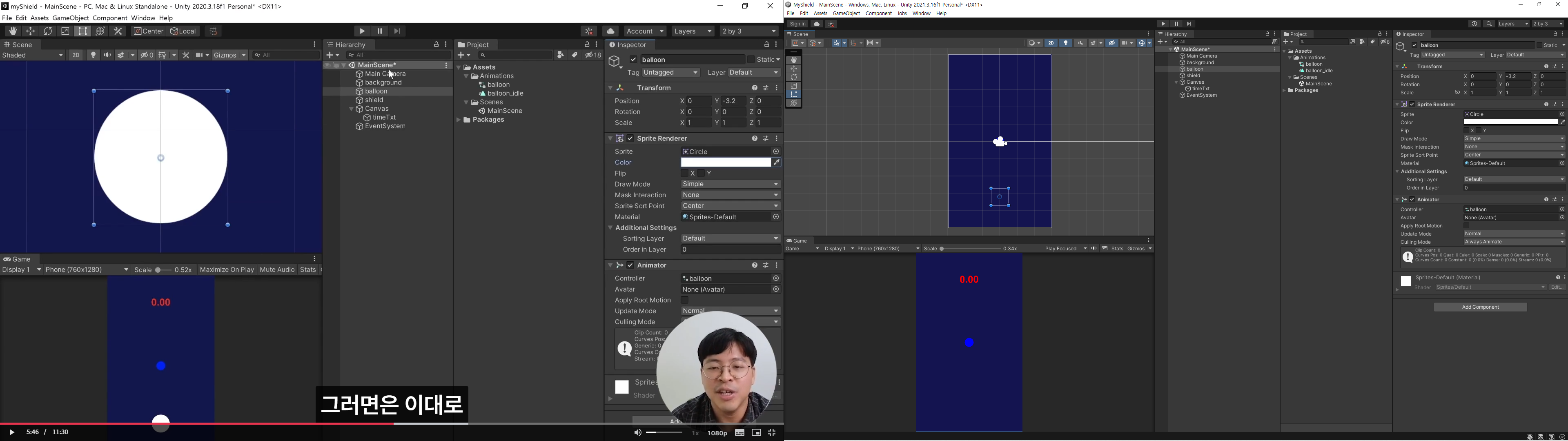Select the Scale tool in right Unity scene overlay

tap(793, 86)
